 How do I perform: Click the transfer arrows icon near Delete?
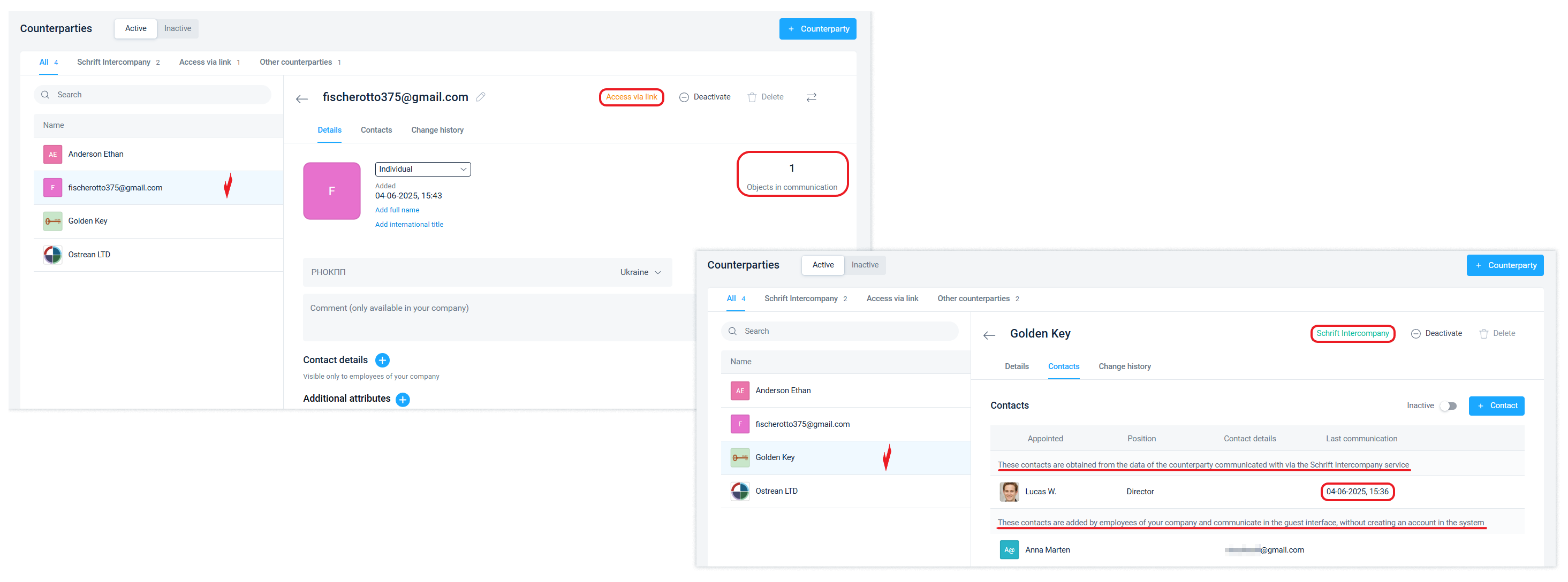[x=811, y=97]
